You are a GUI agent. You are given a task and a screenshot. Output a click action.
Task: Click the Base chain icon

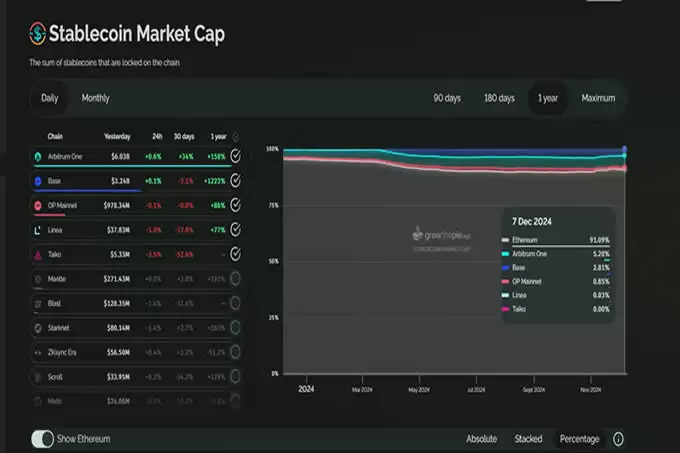pos(38,181)
